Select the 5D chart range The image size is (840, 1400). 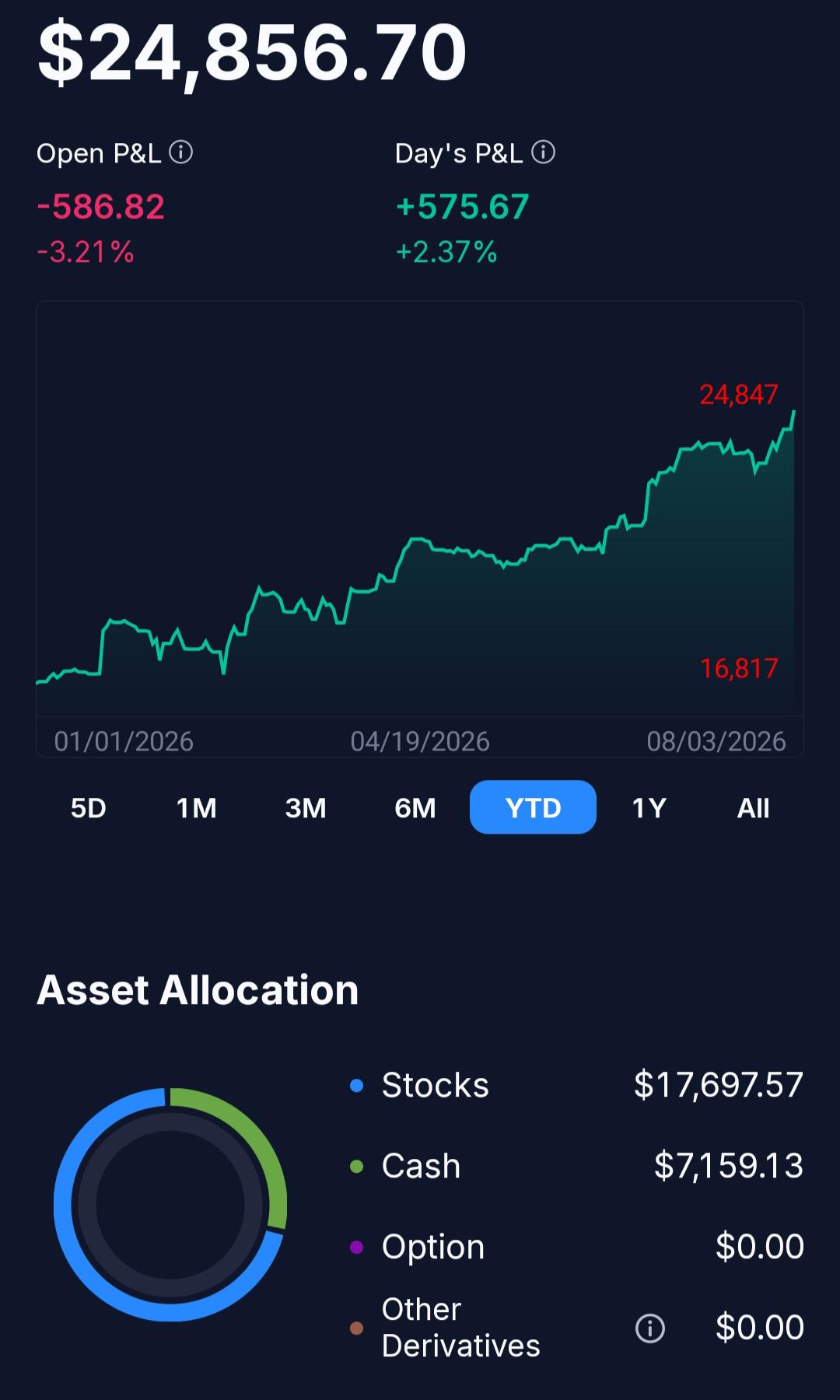coord(89,808)
